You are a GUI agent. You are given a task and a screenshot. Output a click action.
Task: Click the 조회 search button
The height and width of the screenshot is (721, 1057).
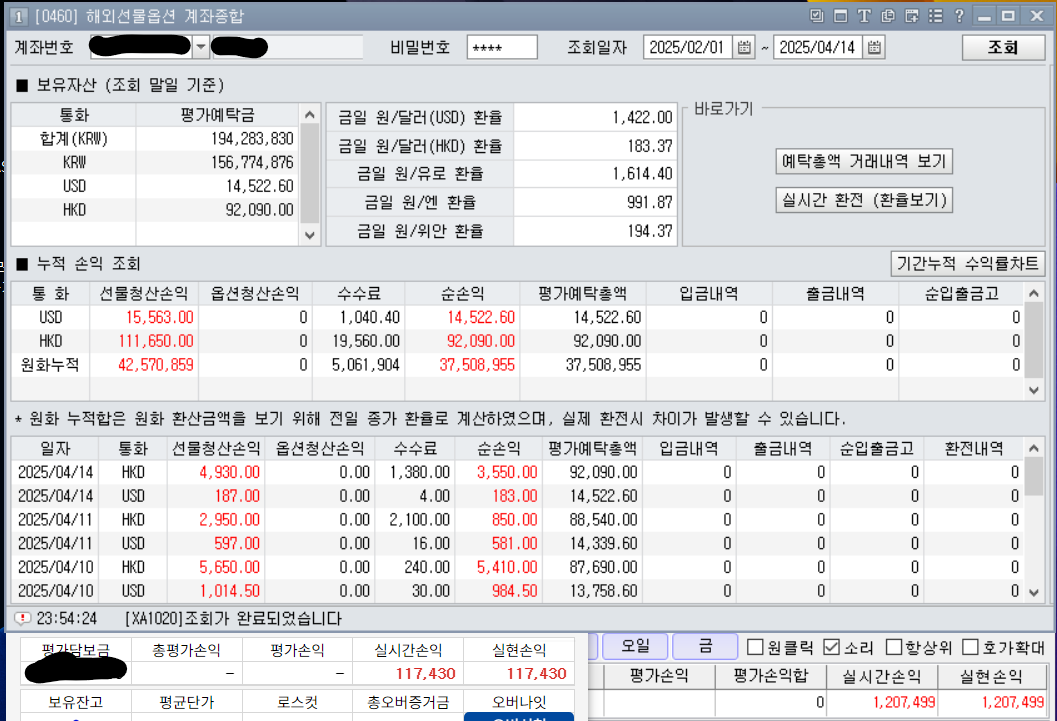coord(1003,47)
